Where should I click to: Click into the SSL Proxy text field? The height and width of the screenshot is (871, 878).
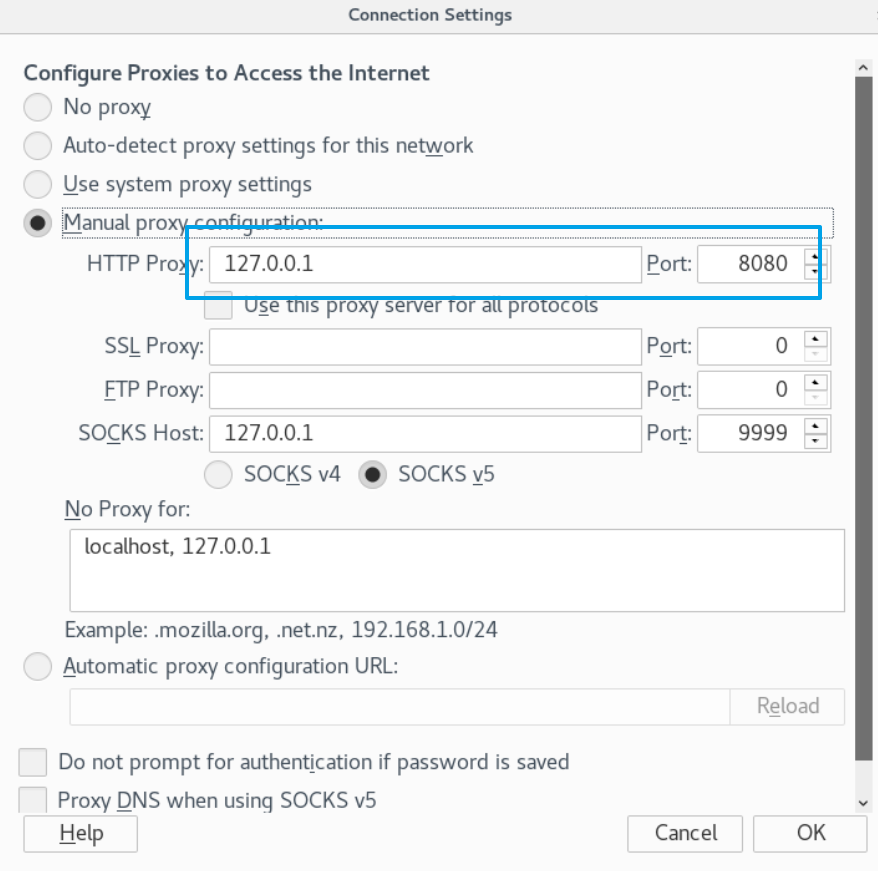pyautogui.click(x=425, y=347)
